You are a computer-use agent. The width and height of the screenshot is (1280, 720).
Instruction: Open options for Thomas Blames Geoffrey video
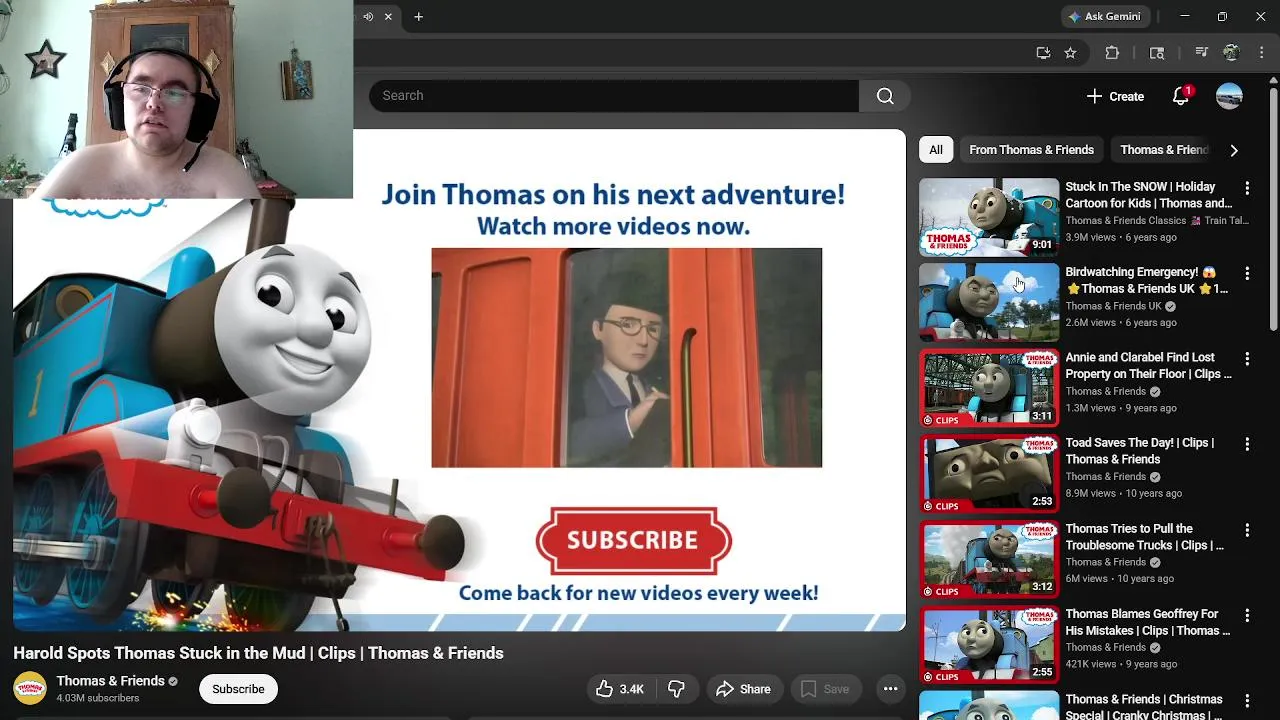tap(1247, 615)
